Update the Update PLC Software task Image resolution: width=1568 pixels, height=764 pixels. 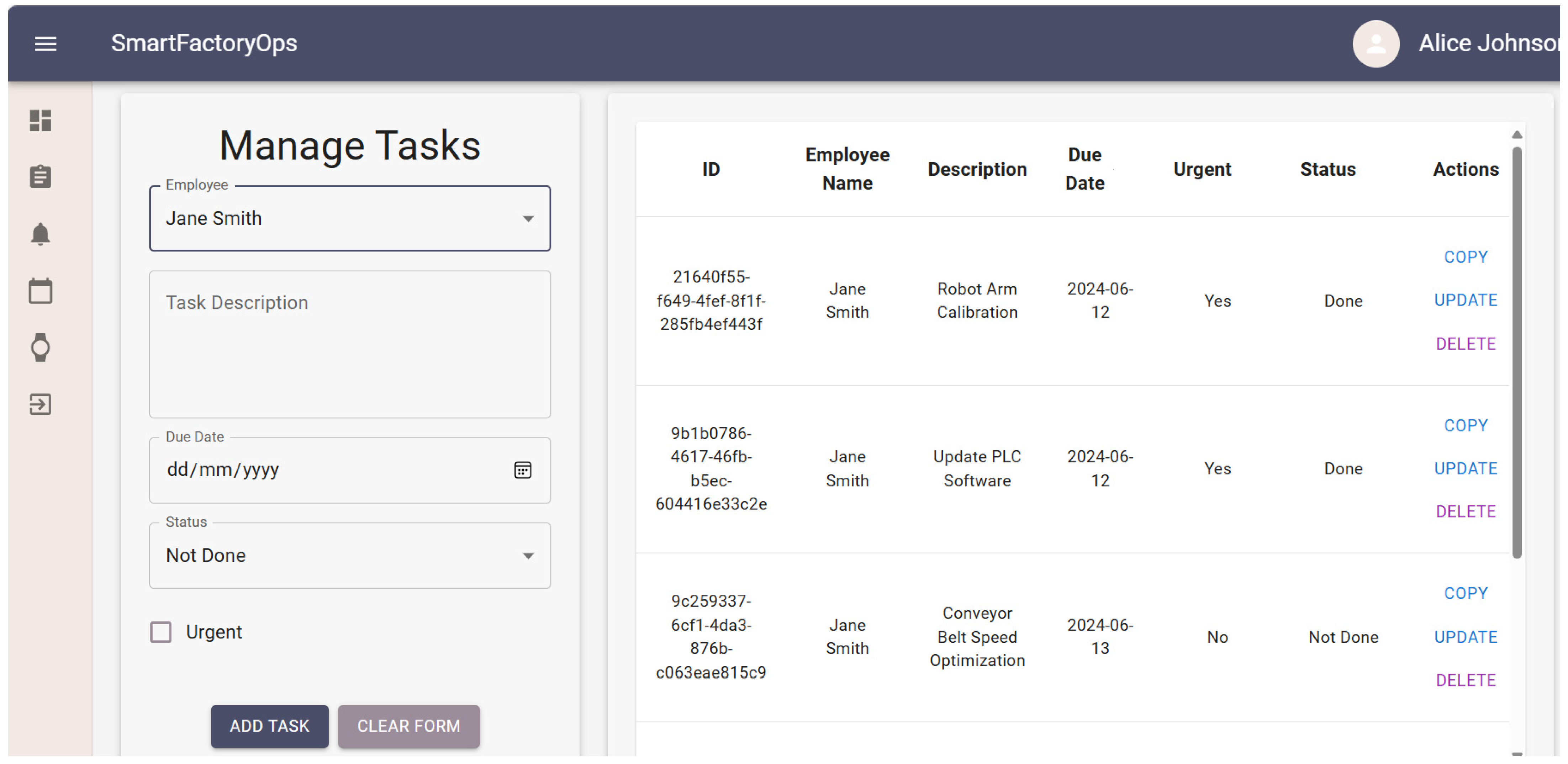coord(1465,468)
